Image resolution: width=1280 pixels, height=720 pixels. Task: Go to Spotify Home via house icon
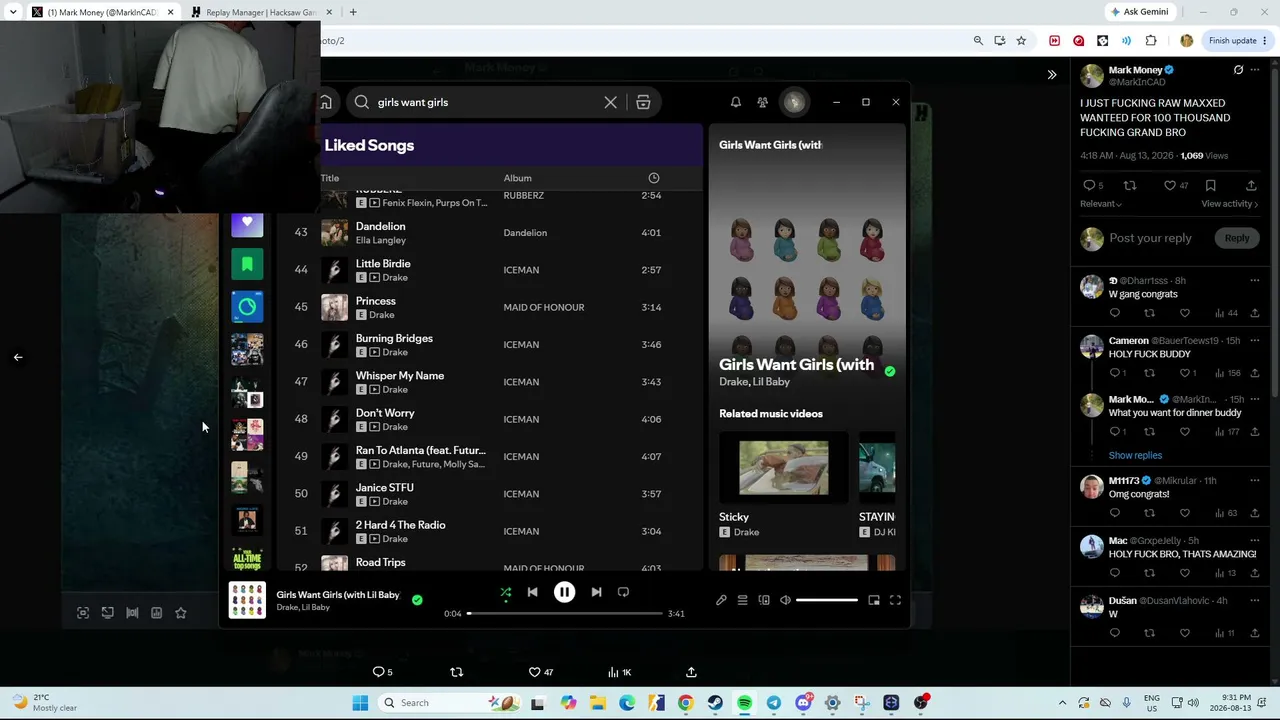pos(326,102)
